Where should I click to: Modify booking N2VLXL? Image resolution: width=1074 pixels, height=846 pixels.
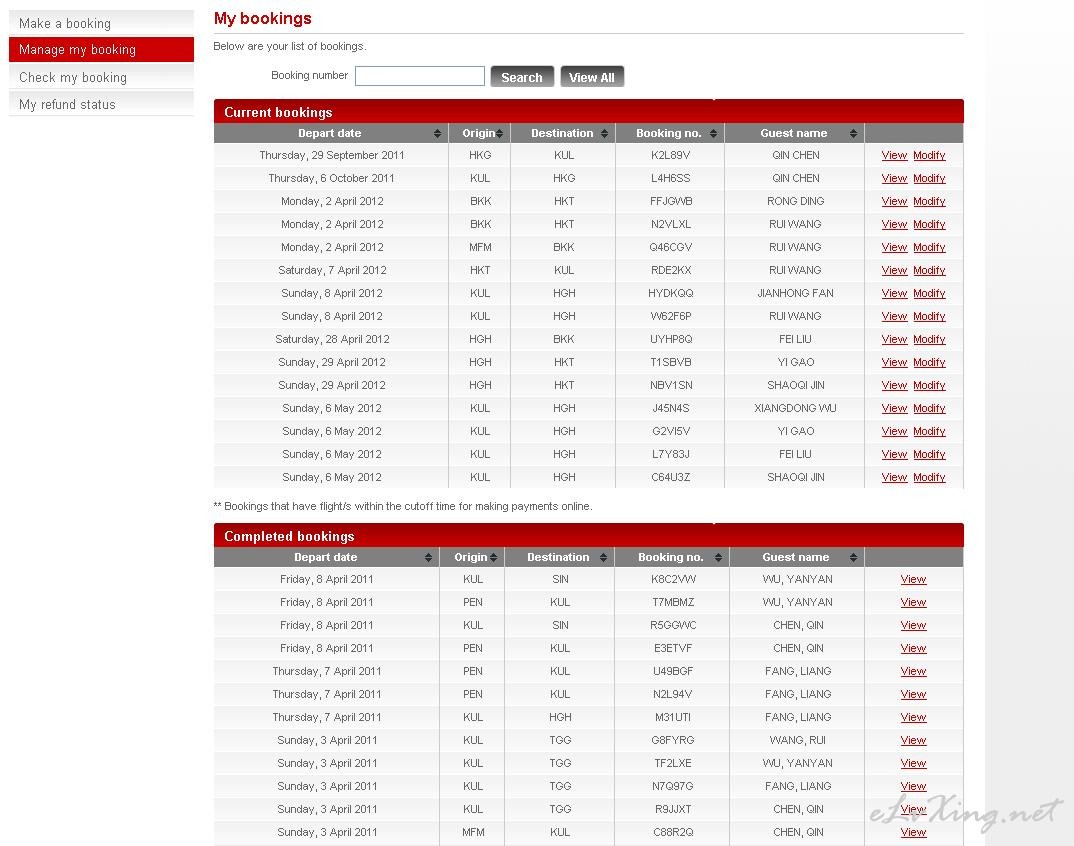(929, 224)
